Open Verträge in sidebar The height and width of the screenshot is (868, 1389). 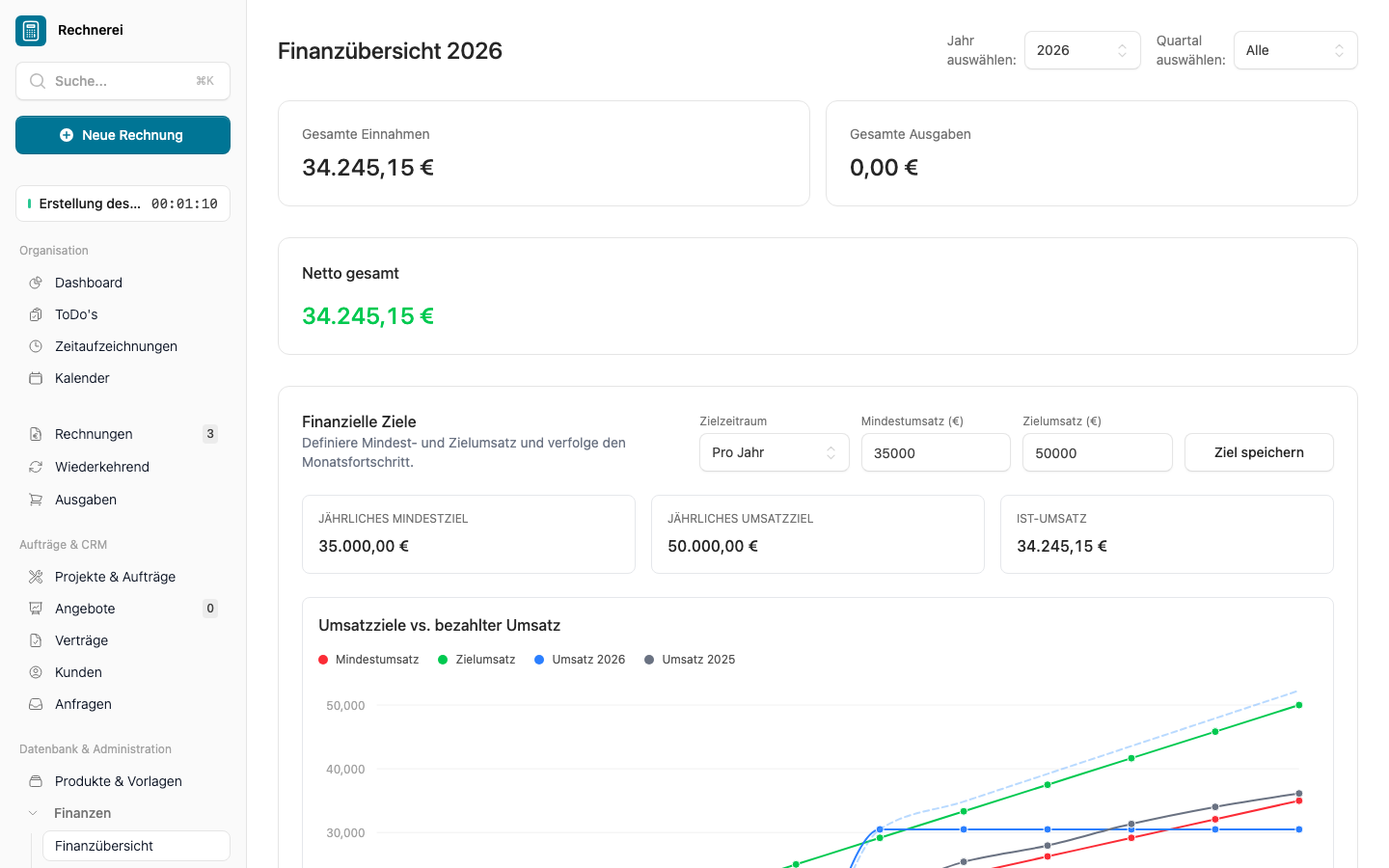(123, 640)
